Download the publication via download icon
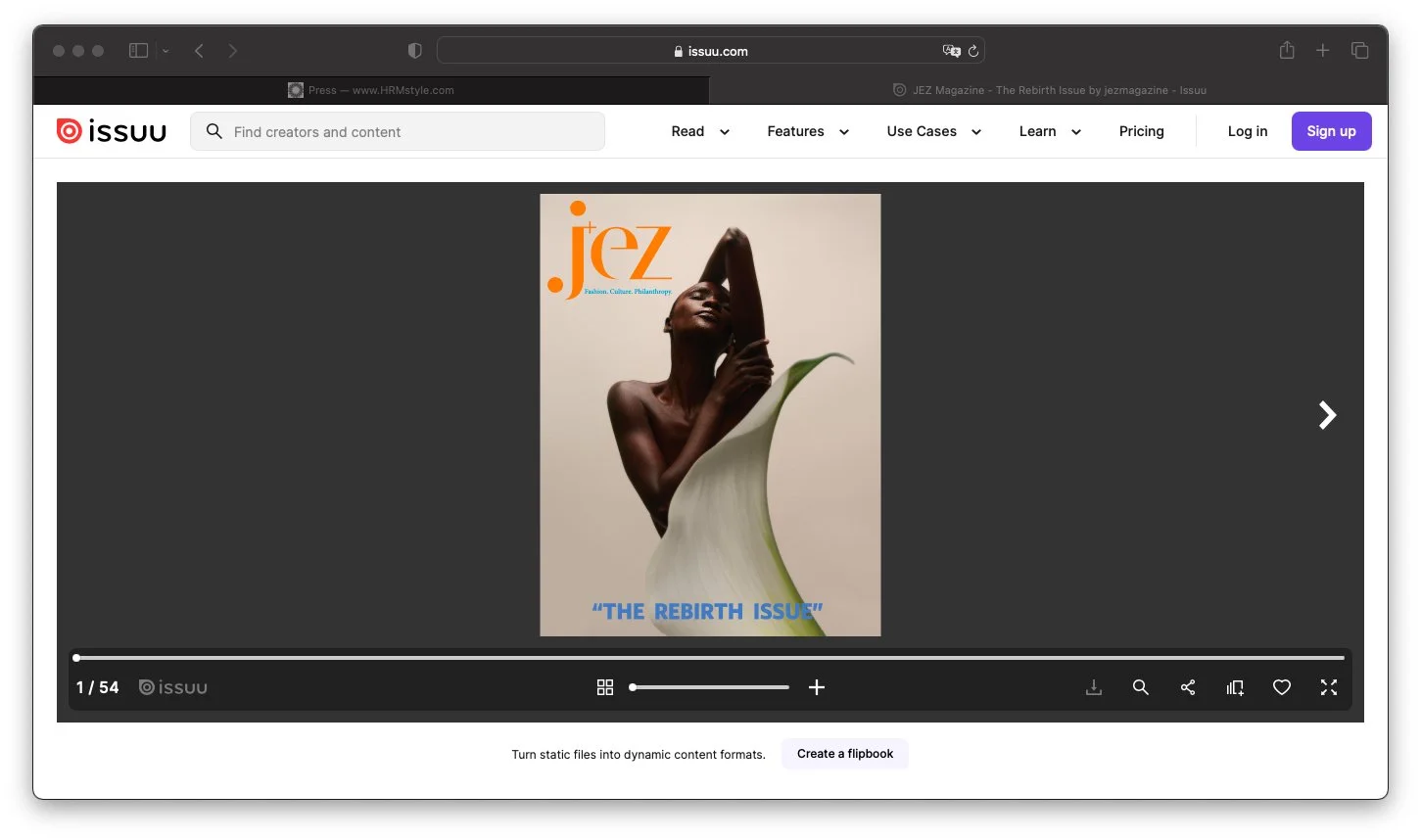The image size is (1421, 840). click(x=1094, y=687)
